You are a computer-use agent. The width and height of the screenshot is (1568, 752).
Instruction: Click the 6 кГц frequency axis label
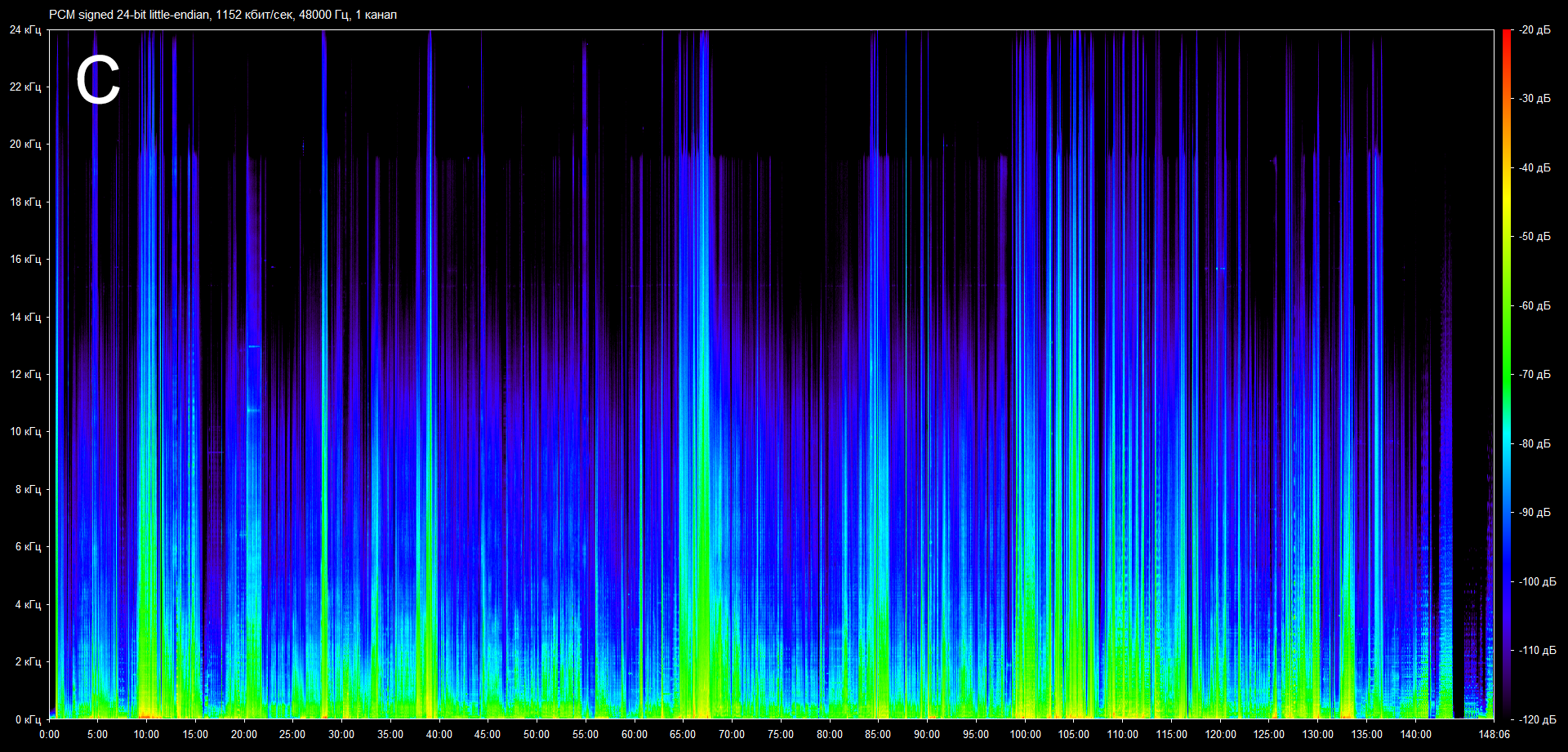(x=28, y=546)
